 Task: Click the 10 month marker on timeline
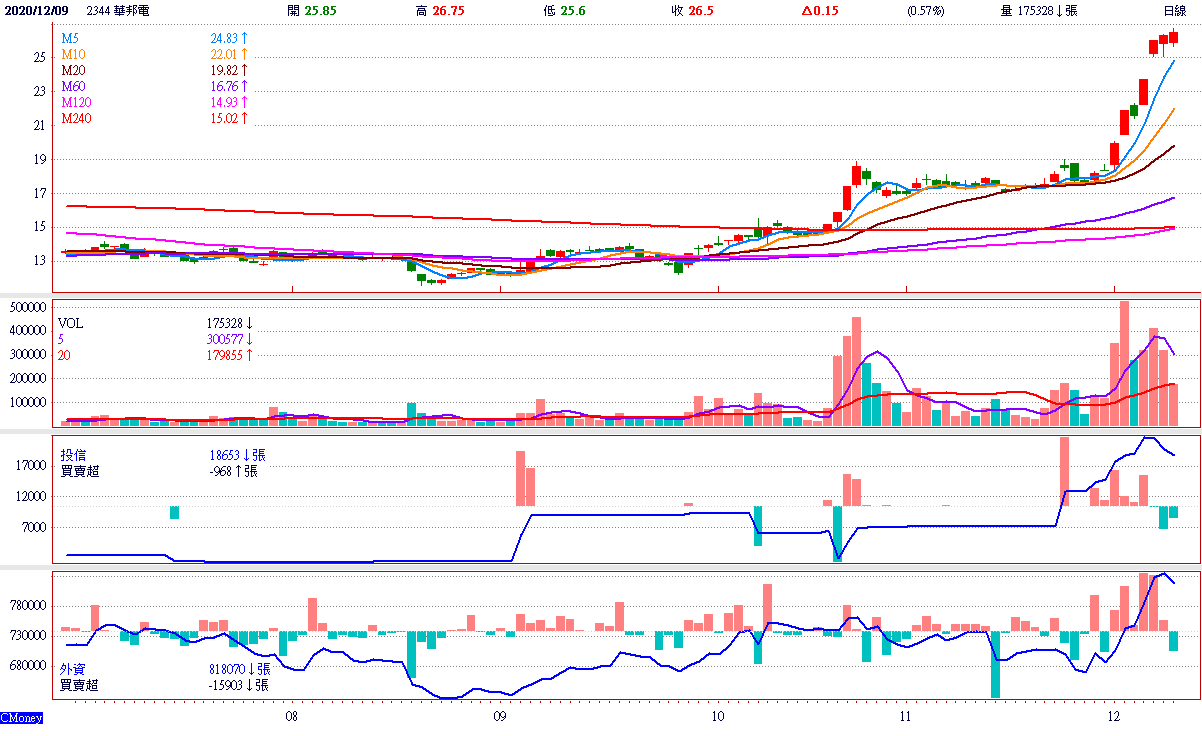point(718,717)
